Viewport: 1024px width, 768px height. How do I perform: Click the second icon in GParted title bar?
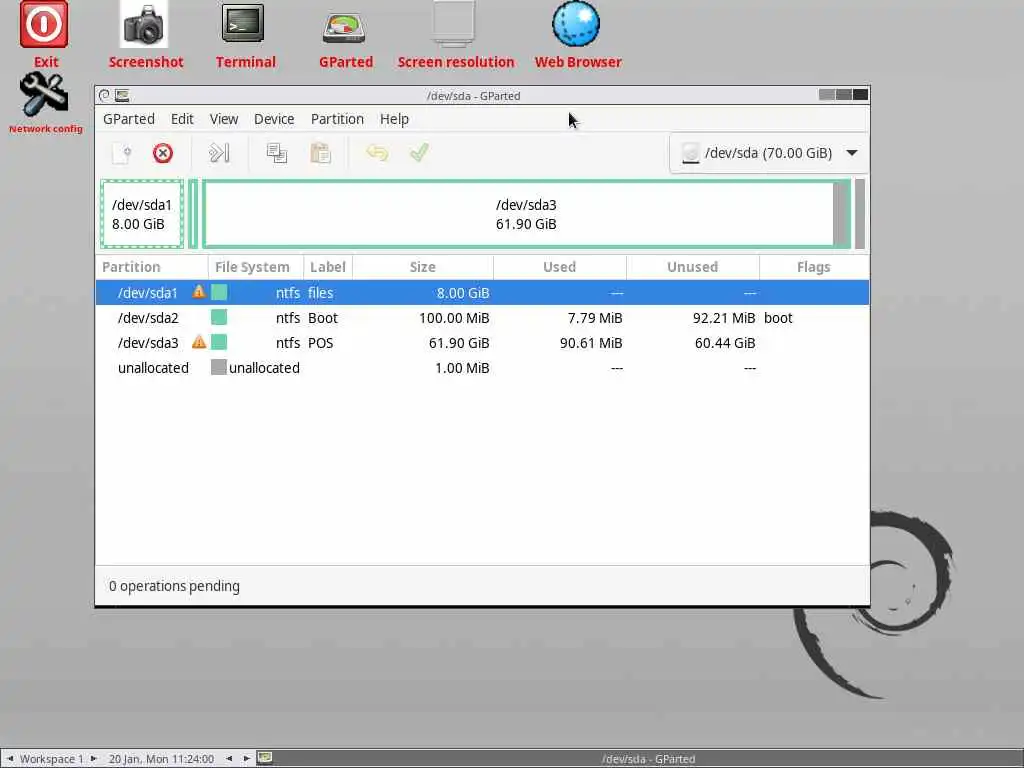coord(122,95)
